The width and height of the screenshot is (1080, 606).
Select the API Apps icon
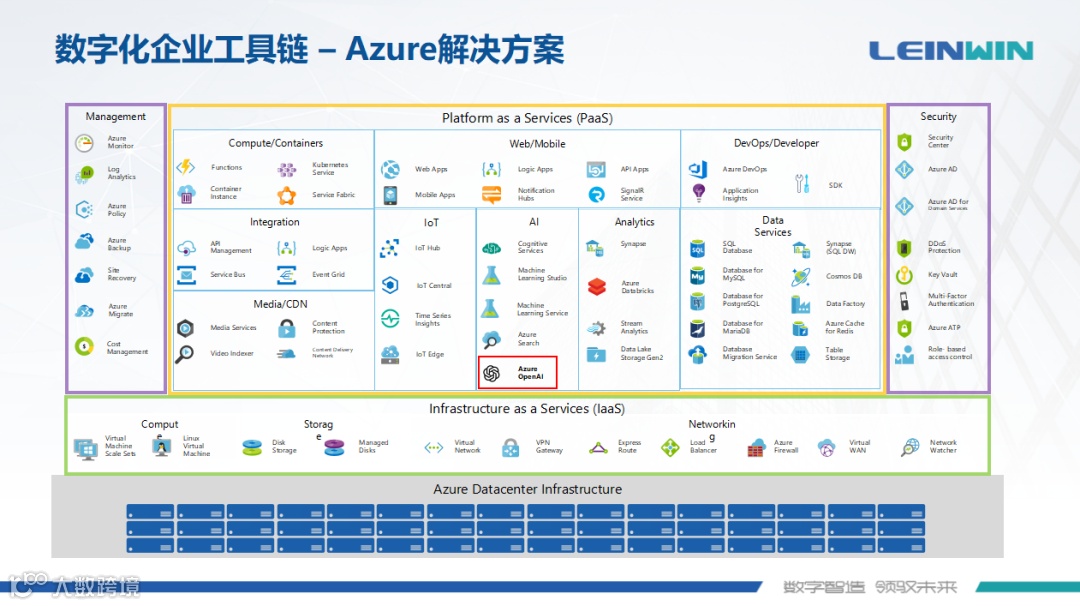coord(596,169)
